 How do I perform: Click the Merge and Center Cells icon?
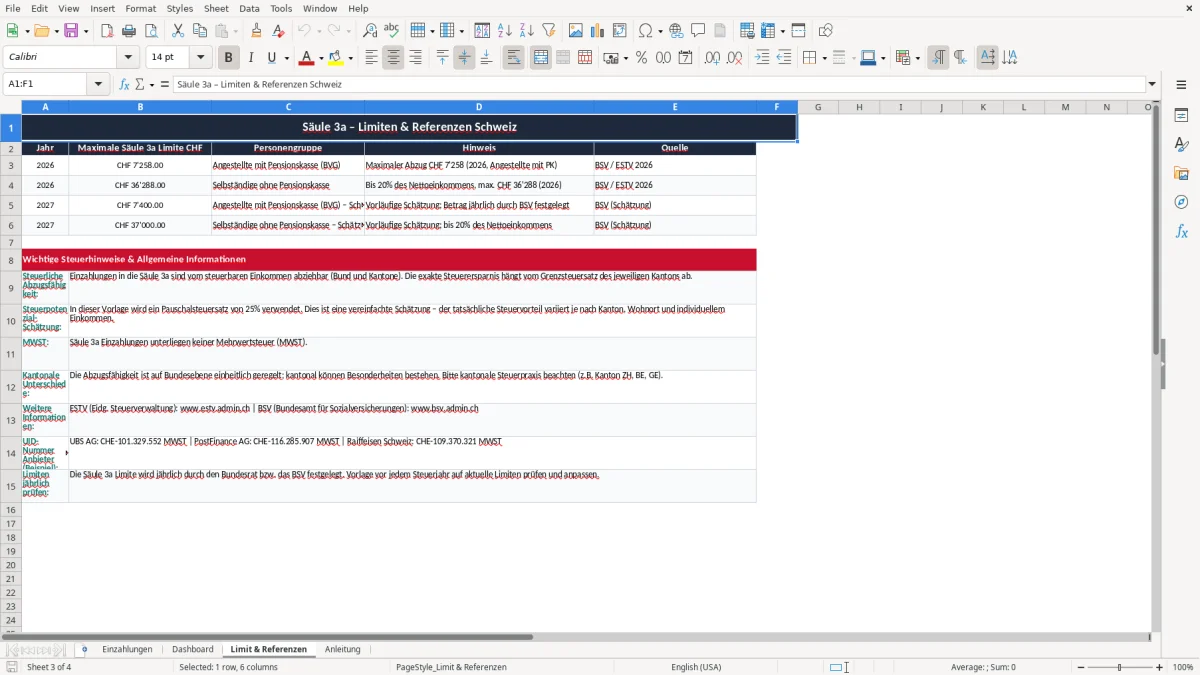point(541,58)
